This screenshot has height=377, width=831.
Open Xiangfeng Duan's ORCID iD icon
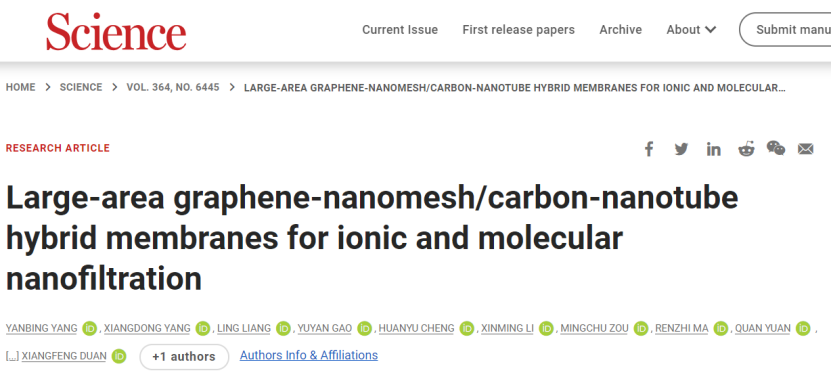119,356
